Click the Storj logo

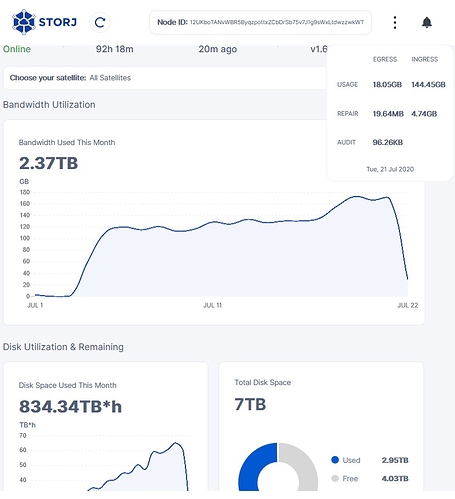pyautogui.click(x=44, y=22)
